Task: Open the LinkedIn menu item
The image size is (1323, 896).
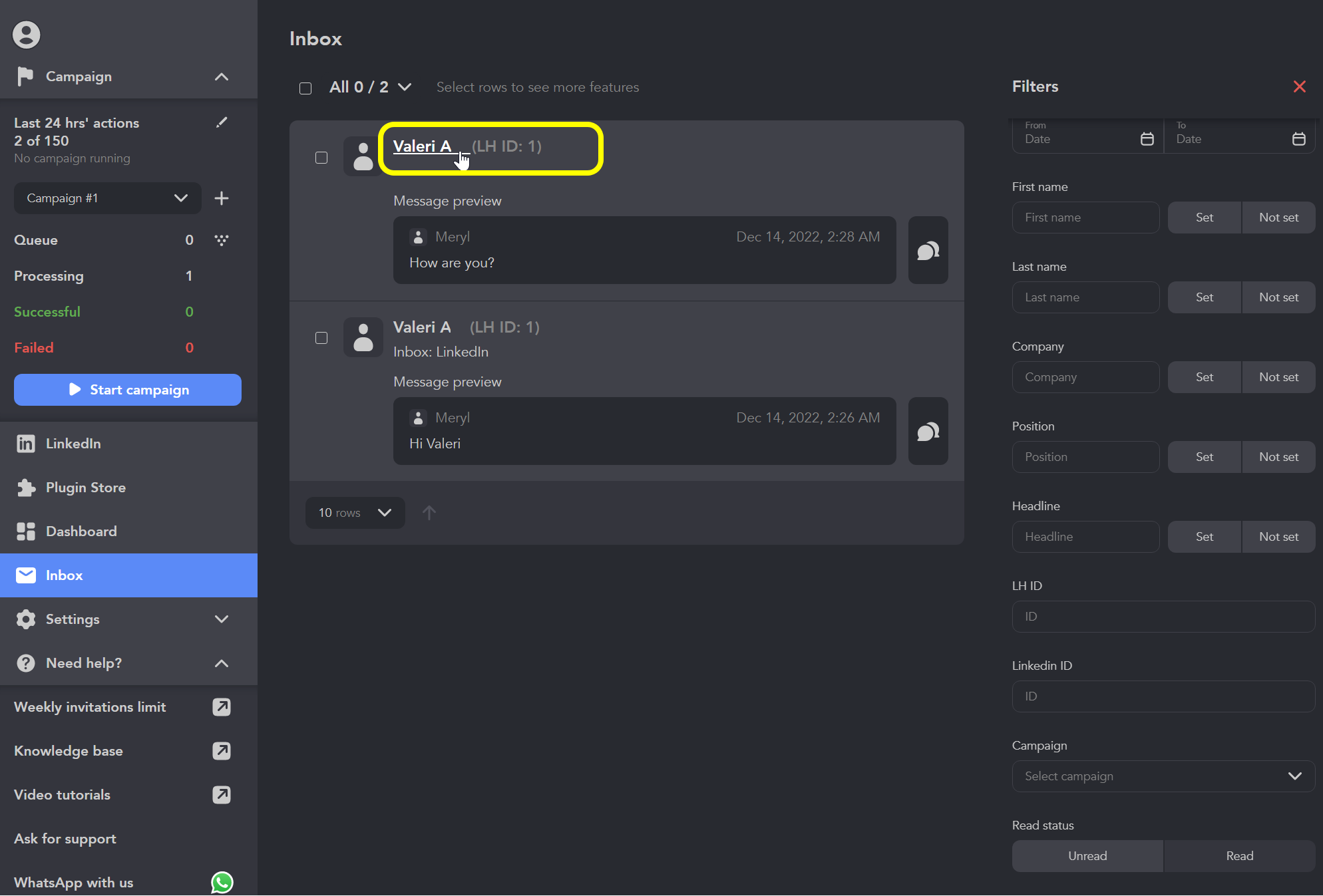Action: point(128,444)
